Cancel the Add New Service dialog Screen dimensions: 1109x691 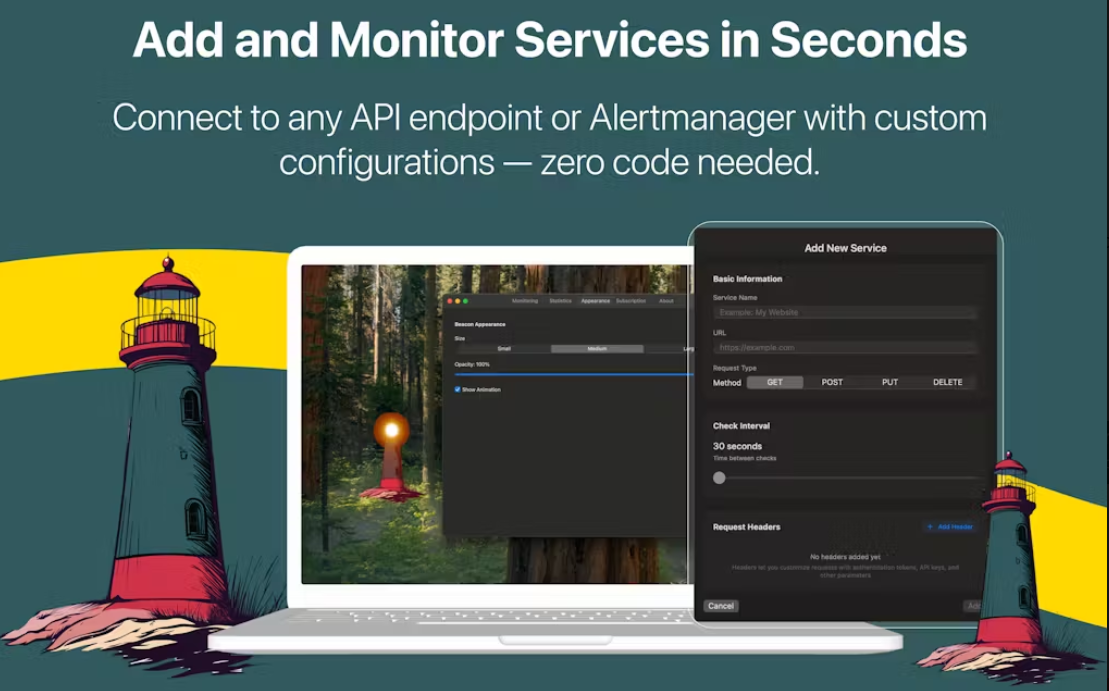721,606
